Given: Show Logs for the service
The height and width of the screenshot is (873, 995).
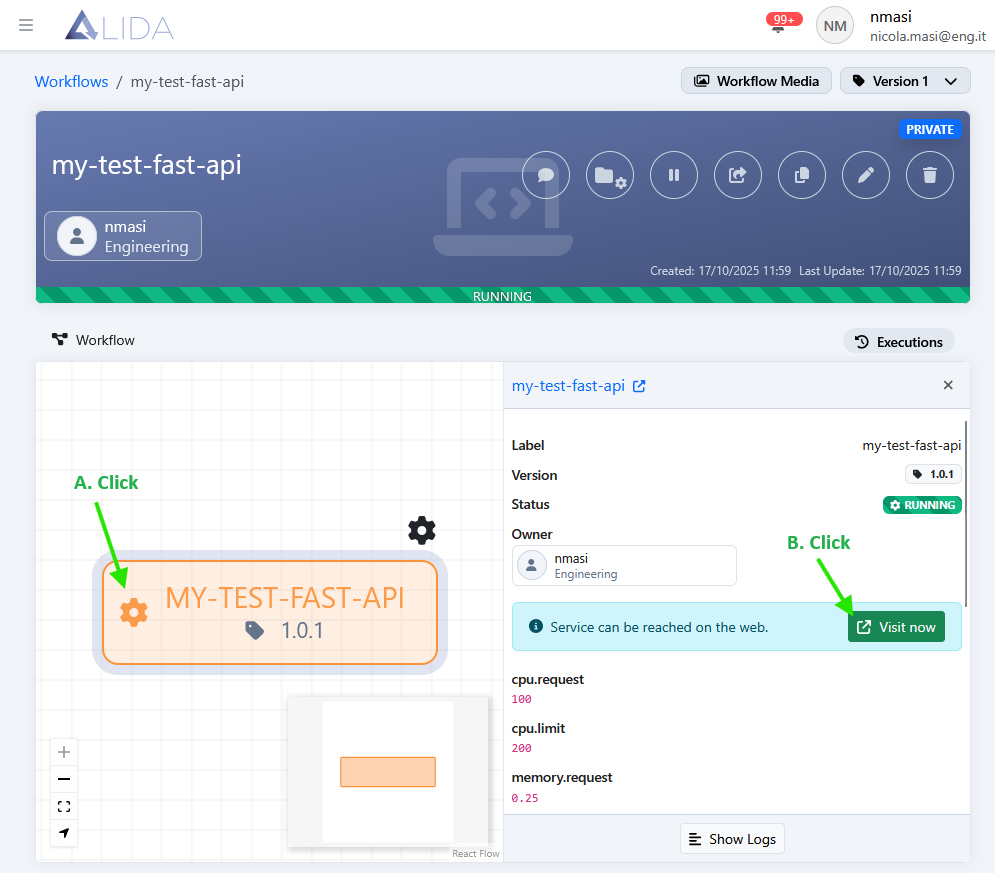Looking at the screenshot, I should tap(732, 839).
